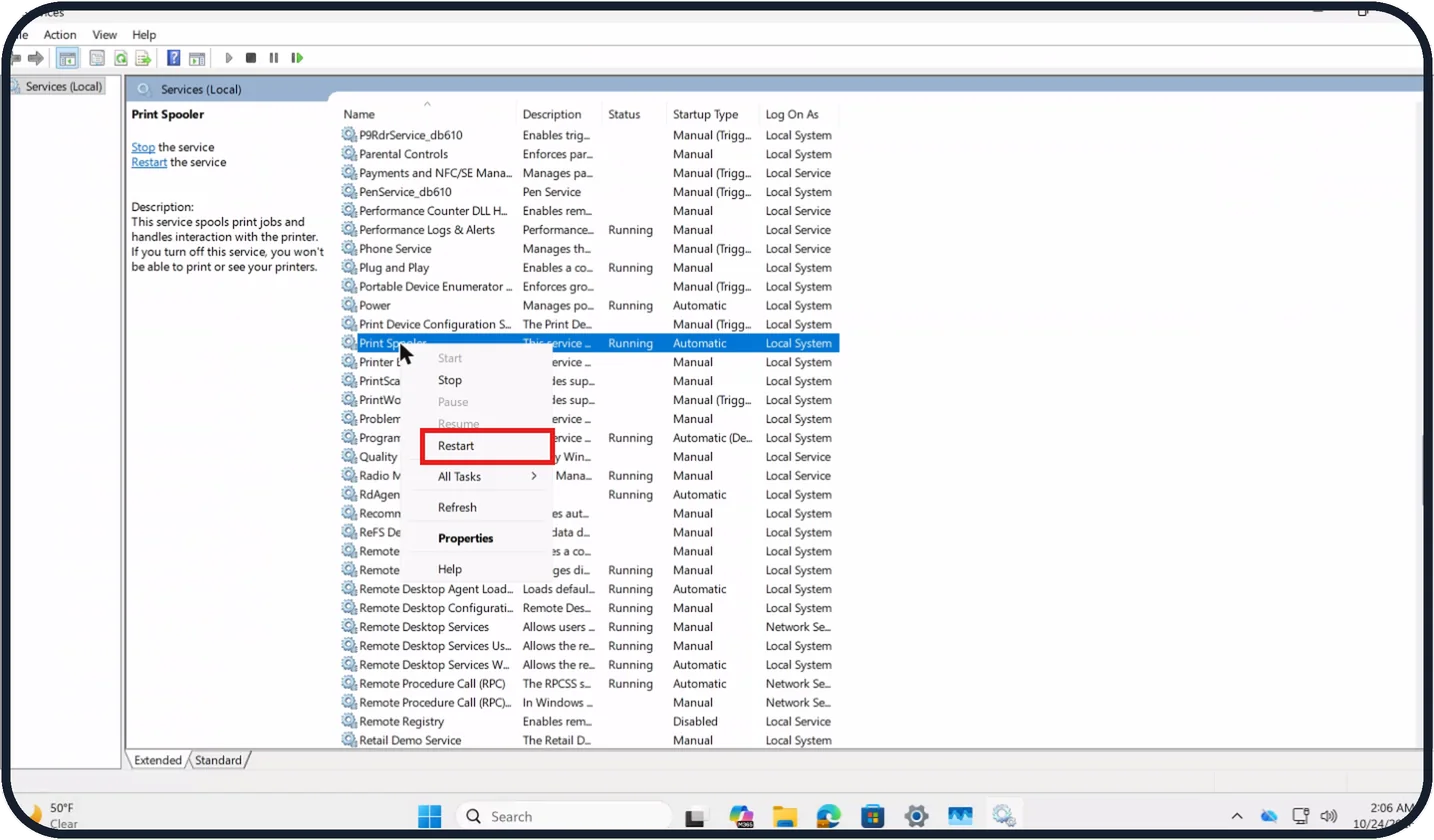Open the View menu

click(105, 35)
